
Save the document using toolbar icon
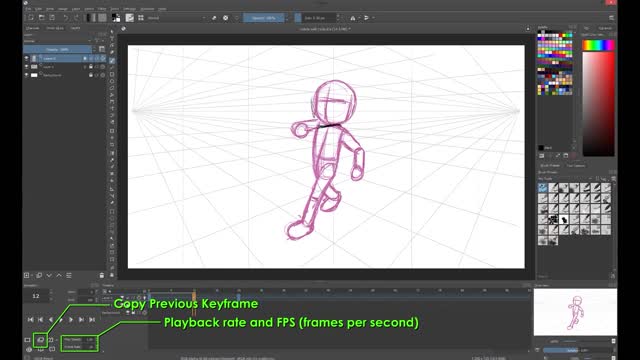point(52,18)
